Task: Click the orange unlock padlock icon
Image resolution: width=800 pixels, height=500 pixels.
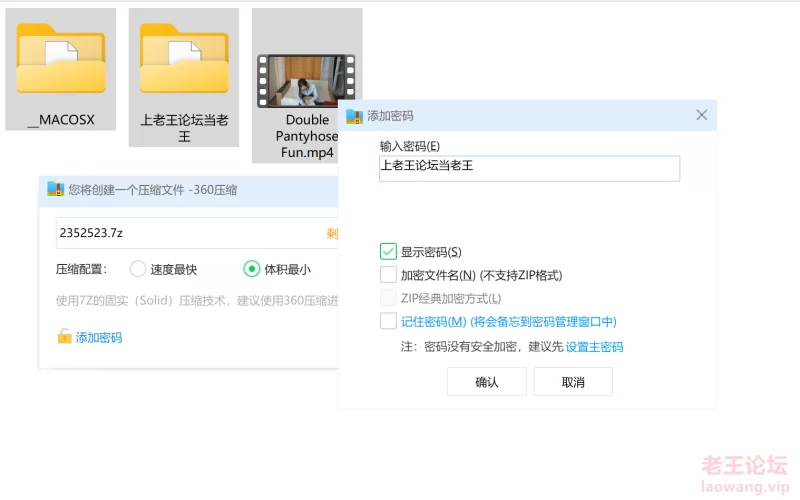Action: [64, 337]
